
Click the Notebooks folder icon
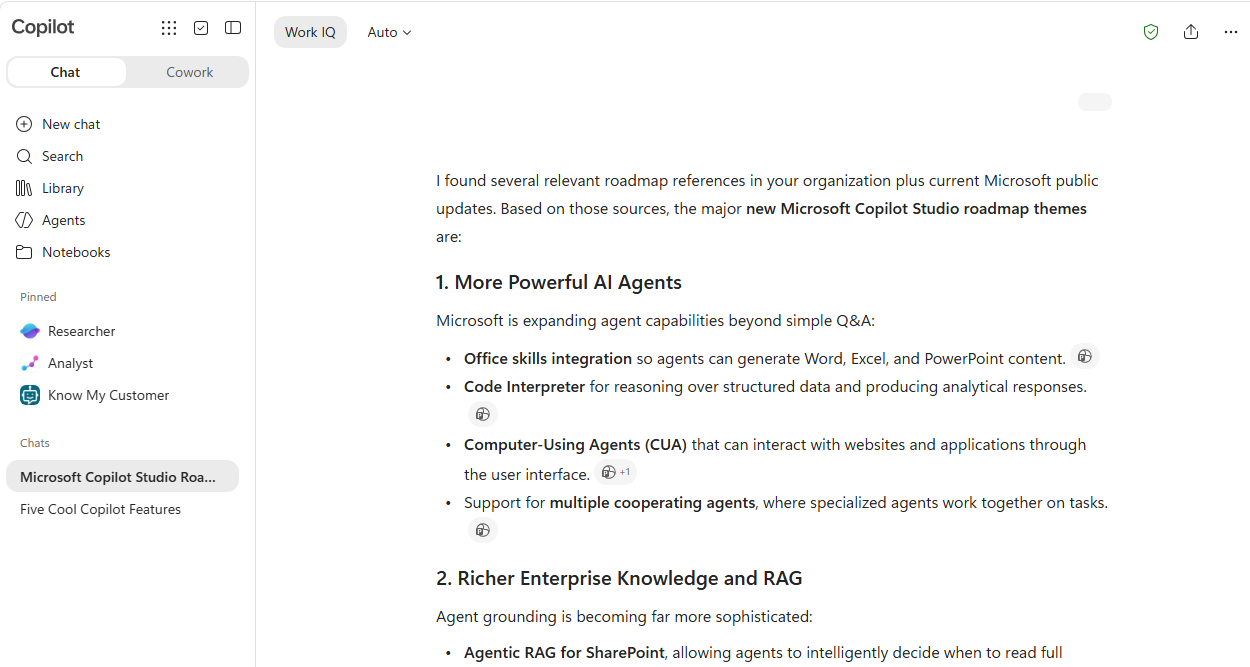tap(24, 252)
